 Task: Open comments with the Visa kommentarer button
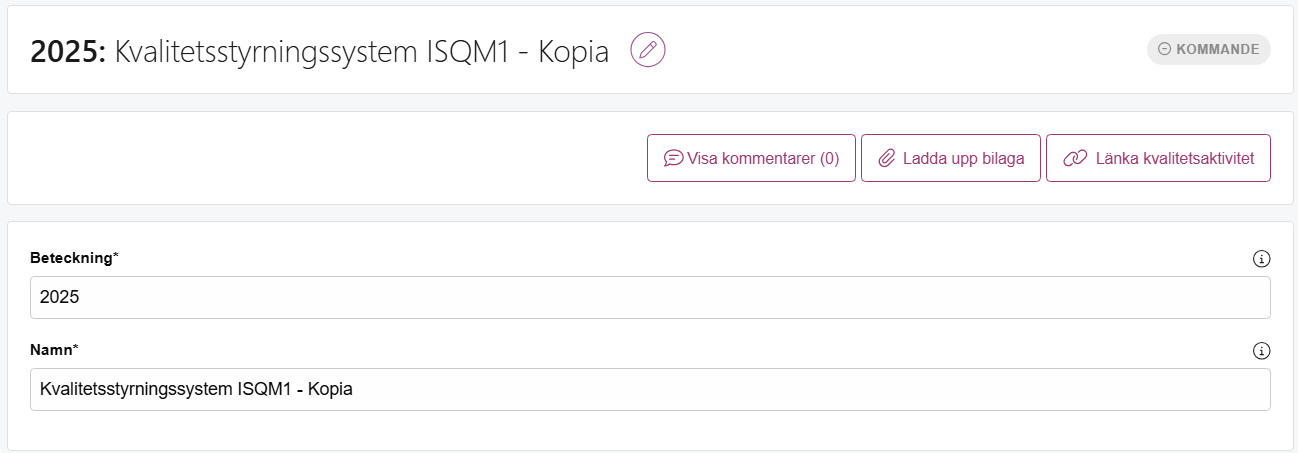[x=751, y=158]
